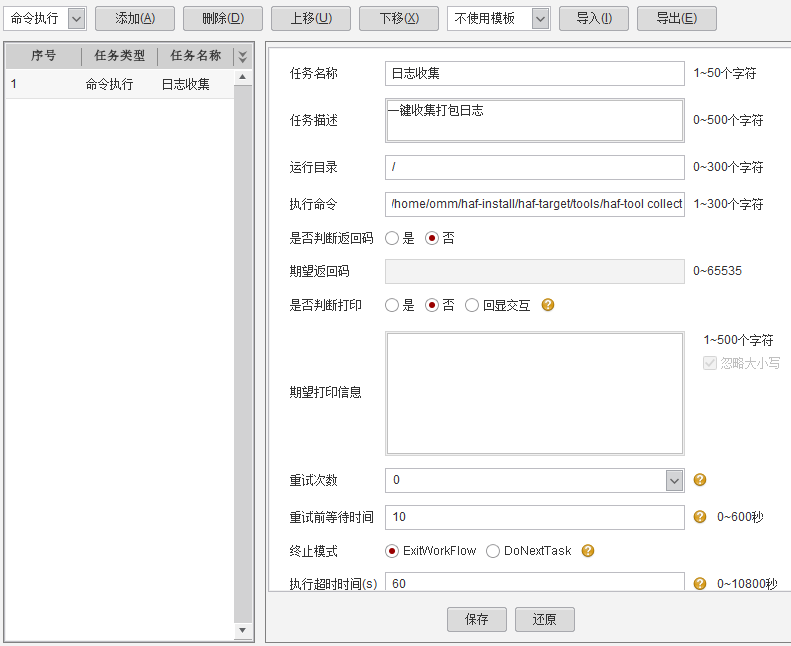This screenshot has height=646, width=791.
Task: Click 期望打印信息 text area
Action: 535,393
